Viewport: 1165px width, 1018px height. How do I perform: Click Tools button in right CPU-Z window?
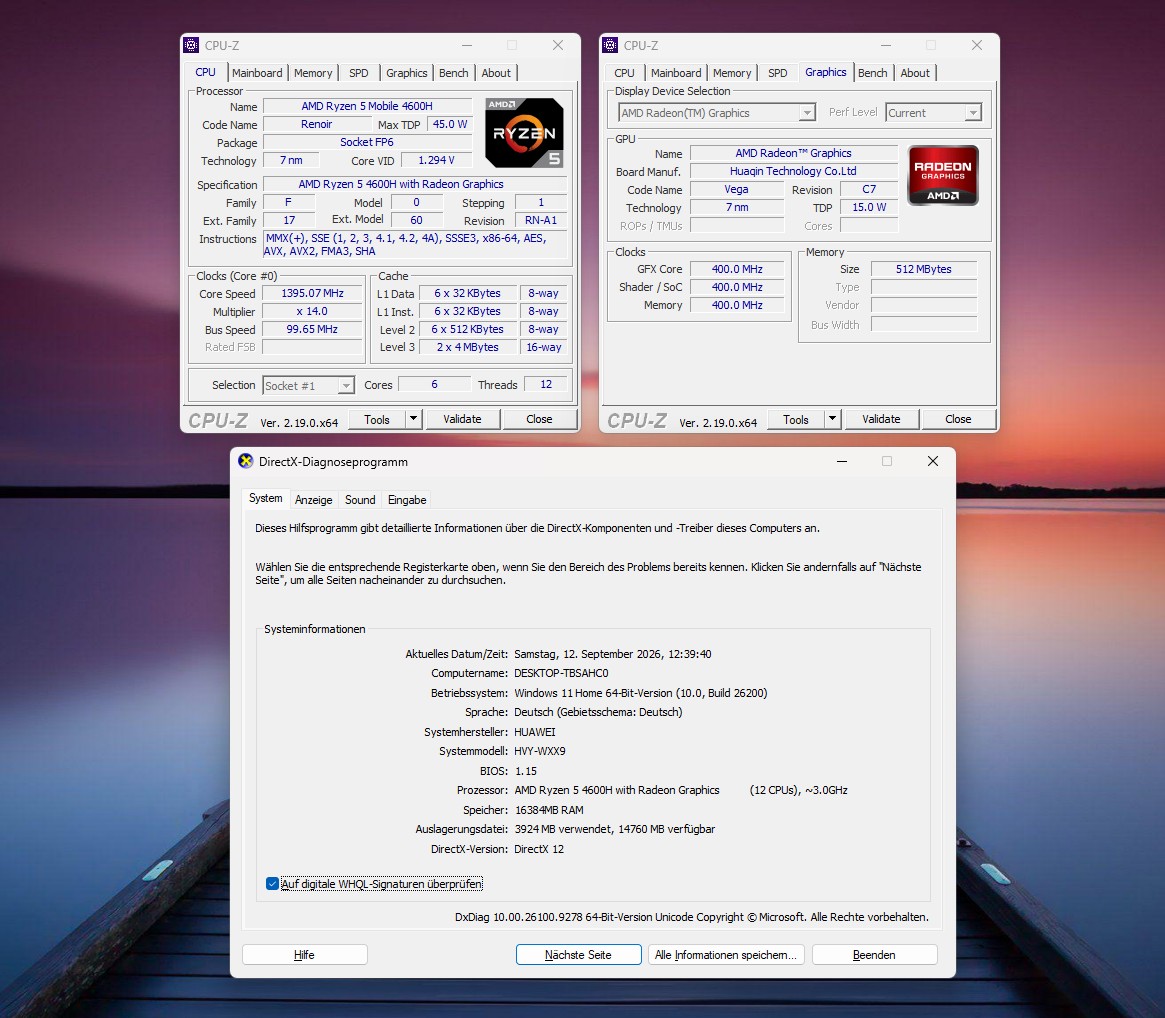(796, 419)
